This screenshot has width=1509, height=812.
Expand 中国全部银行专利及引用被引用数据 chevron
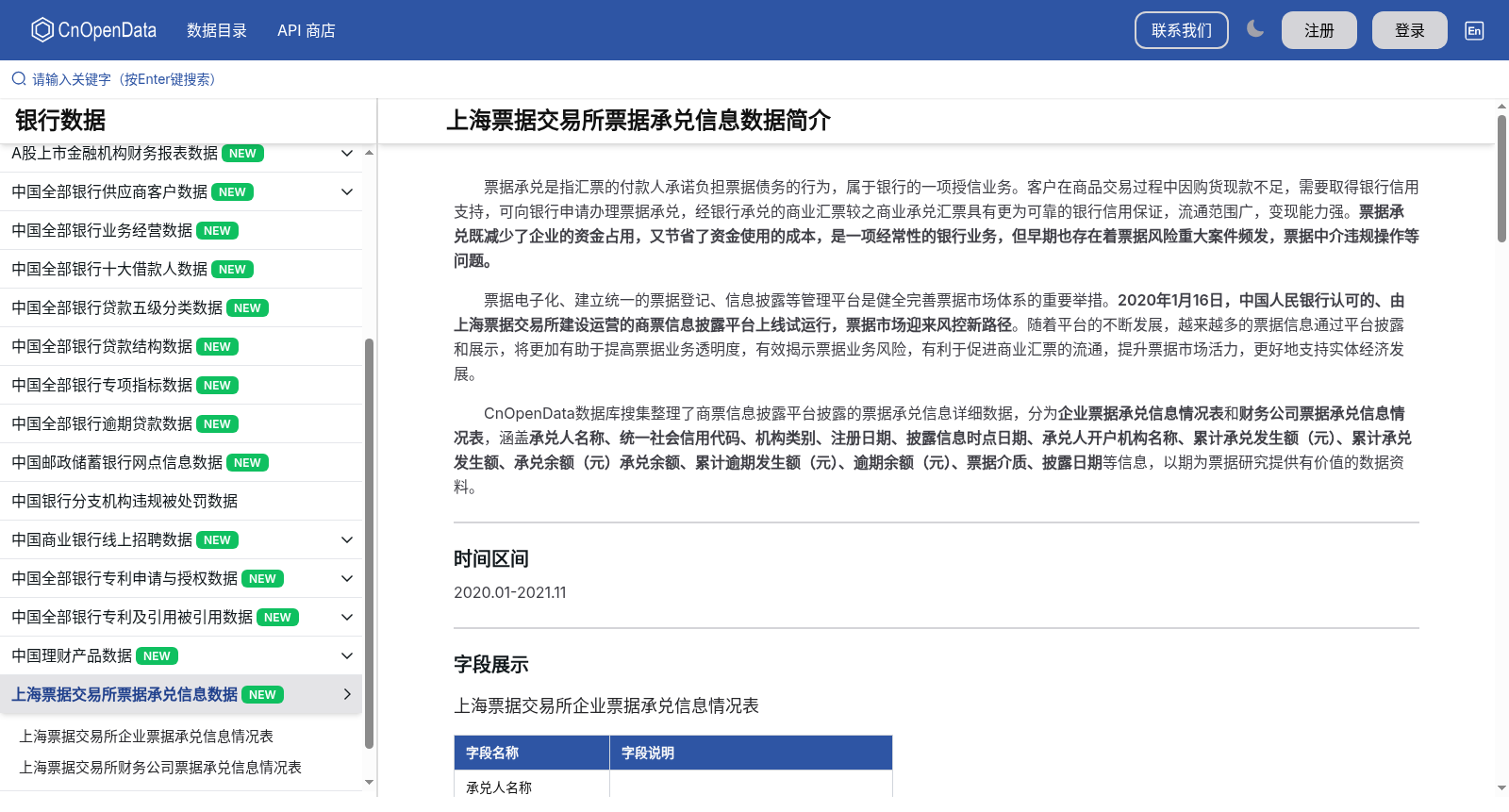point(347,617)
